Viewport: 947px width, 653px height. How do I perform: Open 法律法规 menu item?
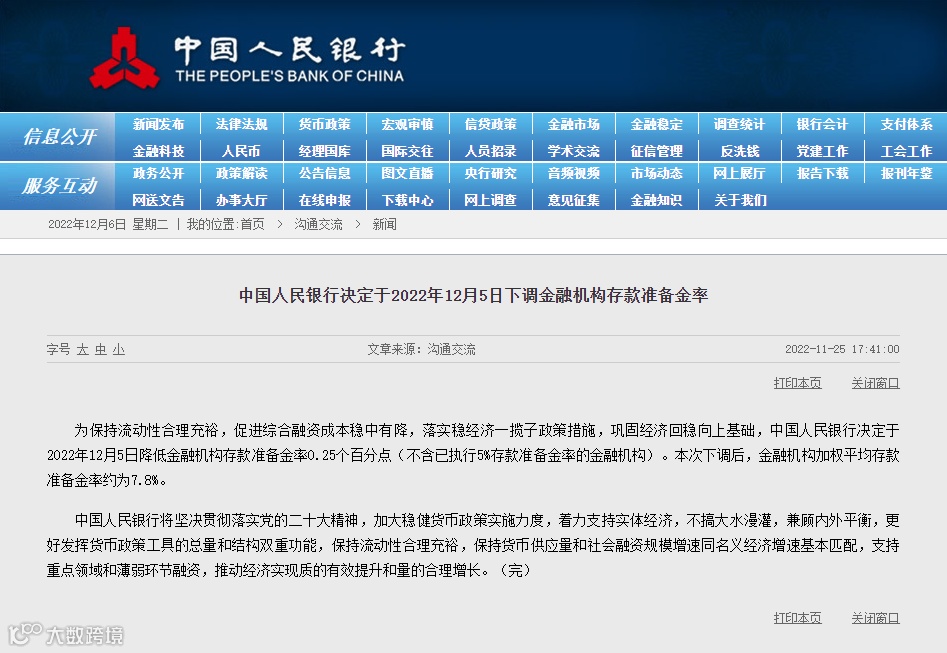242,124
